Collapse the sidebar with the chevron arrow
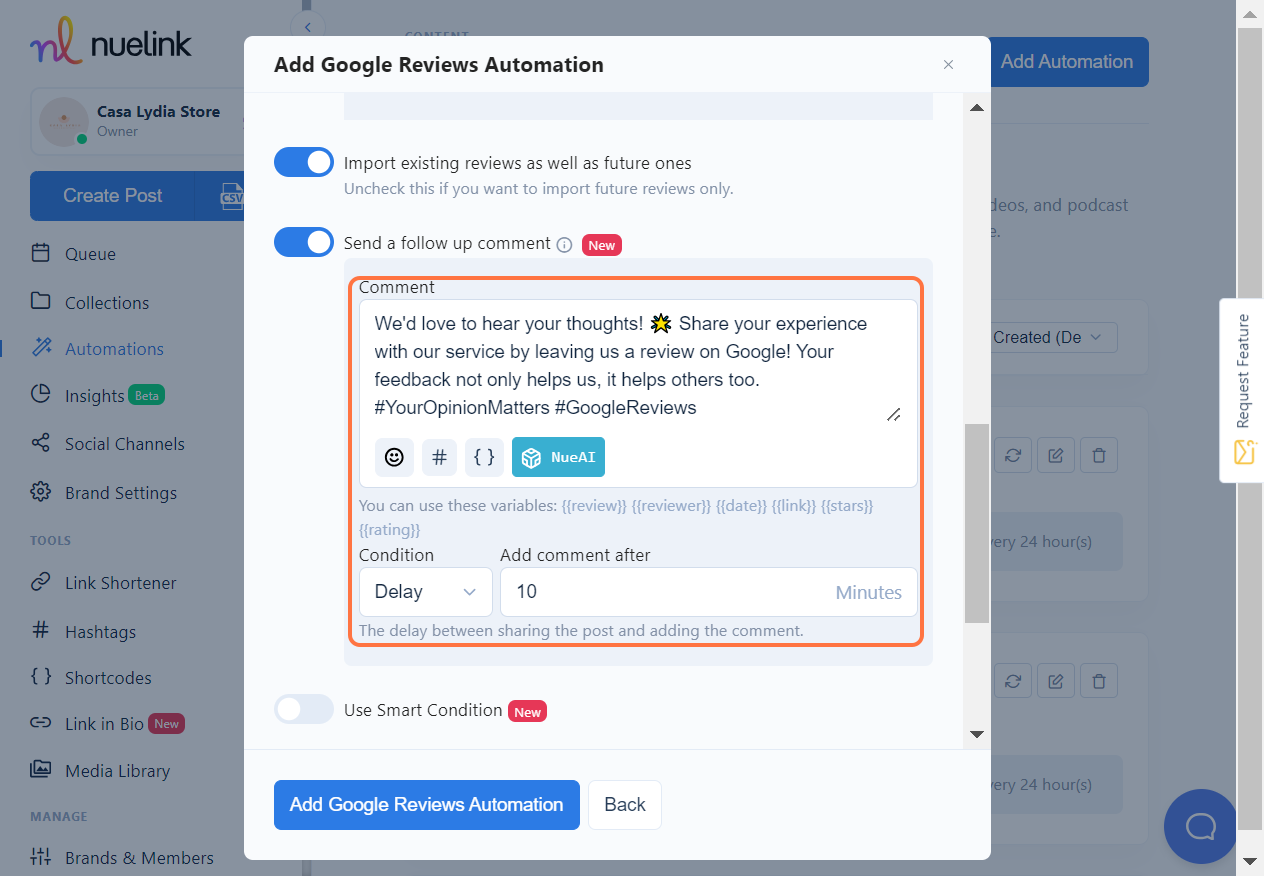 click(x=307, y=27)
